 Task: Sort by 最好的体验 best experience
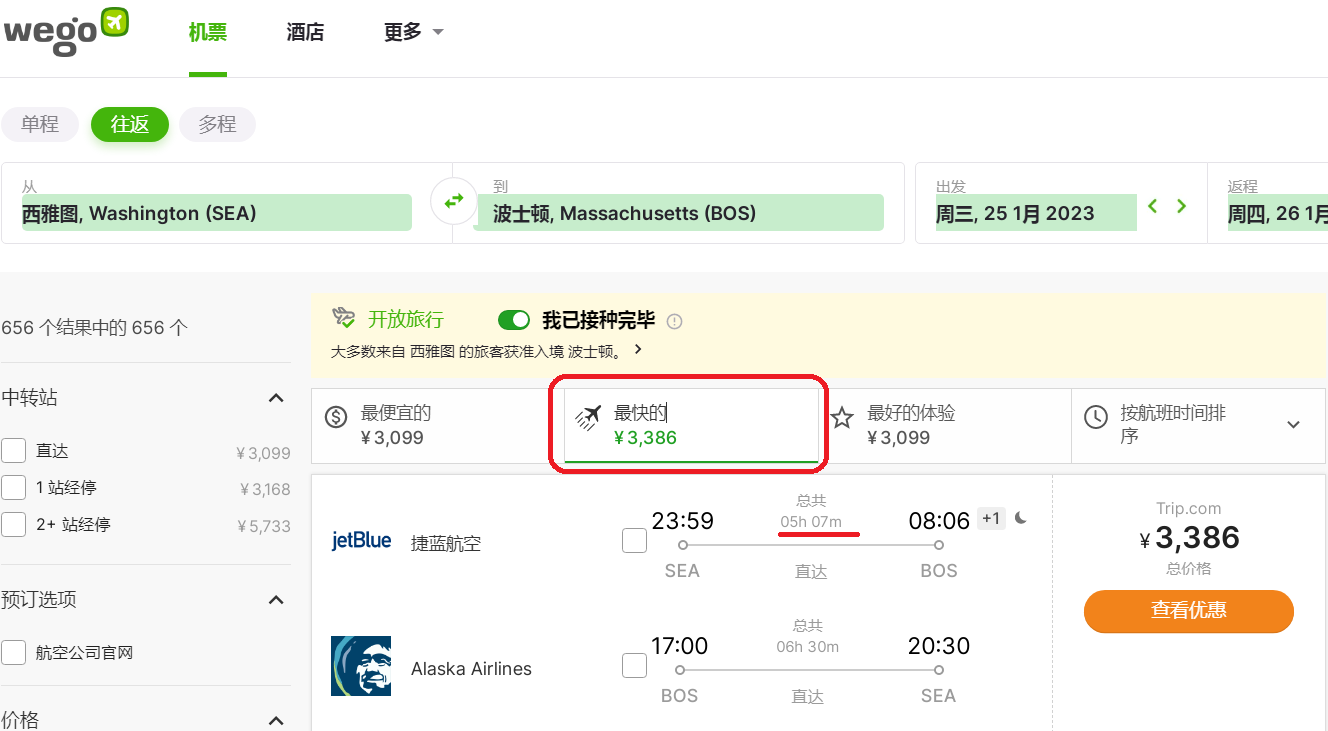(944, 425)
